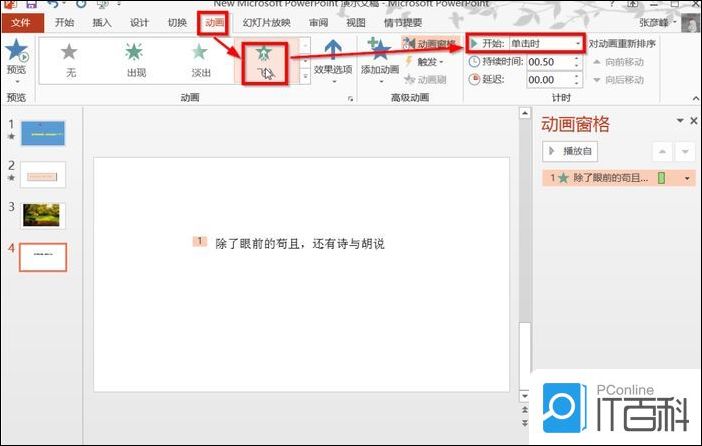The width and height of the screenshot is (702, 446).
Task: Select the 动画 ribbon tab
Action: 214,22
